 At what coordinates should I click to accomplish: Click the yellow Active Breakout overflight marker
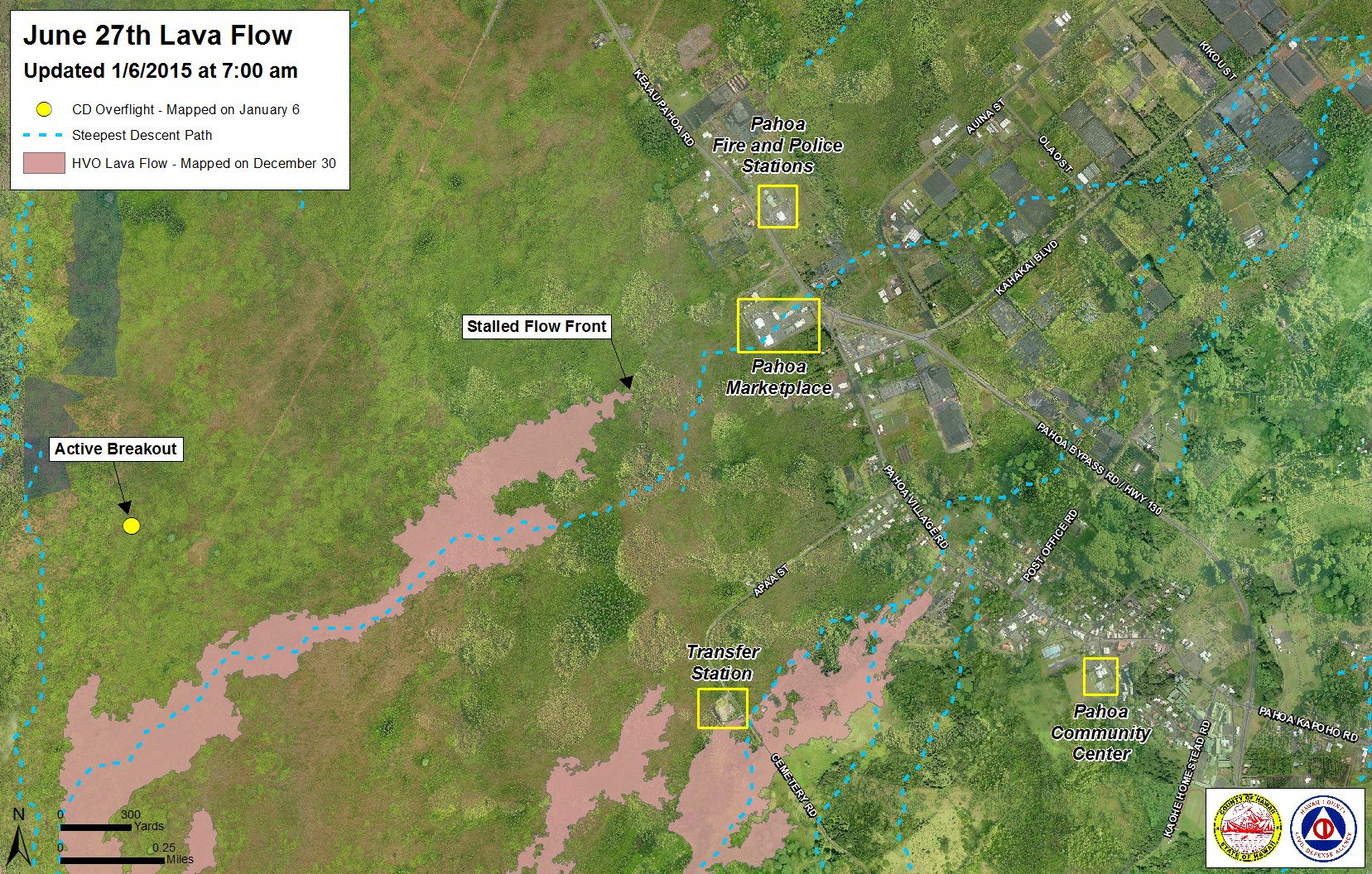tap(131, 526)
